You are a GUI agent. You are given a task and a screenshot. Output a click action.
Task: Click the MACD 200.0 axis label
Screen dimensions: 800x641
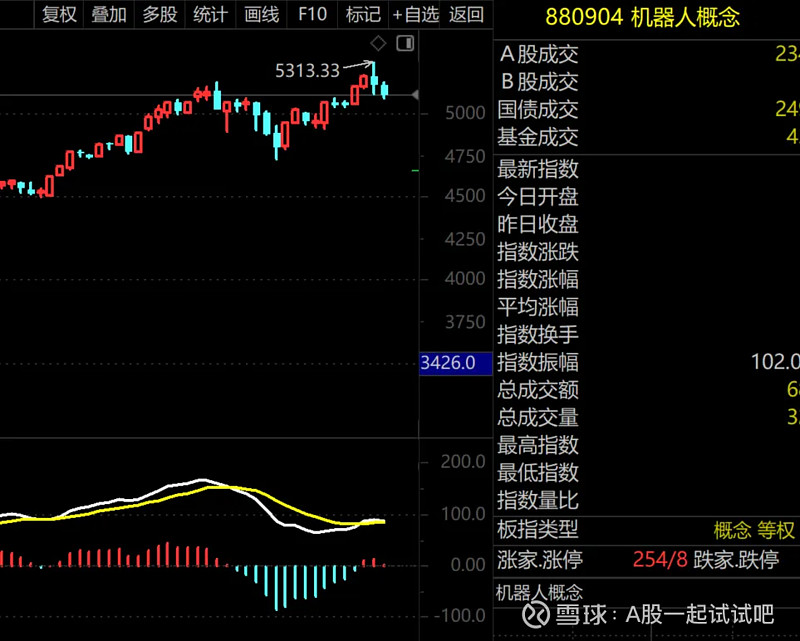(463, 461)
